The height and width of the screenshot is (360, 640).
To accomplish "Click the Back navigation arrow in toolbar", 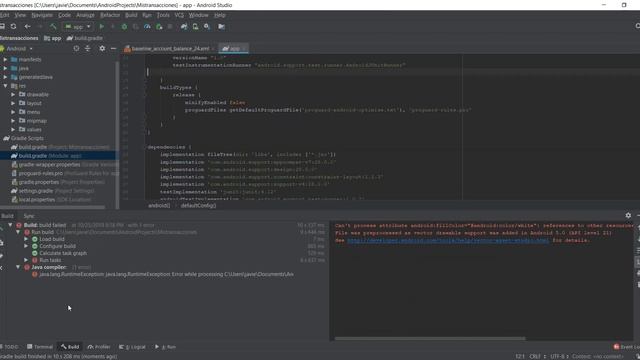I will point(28,27).
